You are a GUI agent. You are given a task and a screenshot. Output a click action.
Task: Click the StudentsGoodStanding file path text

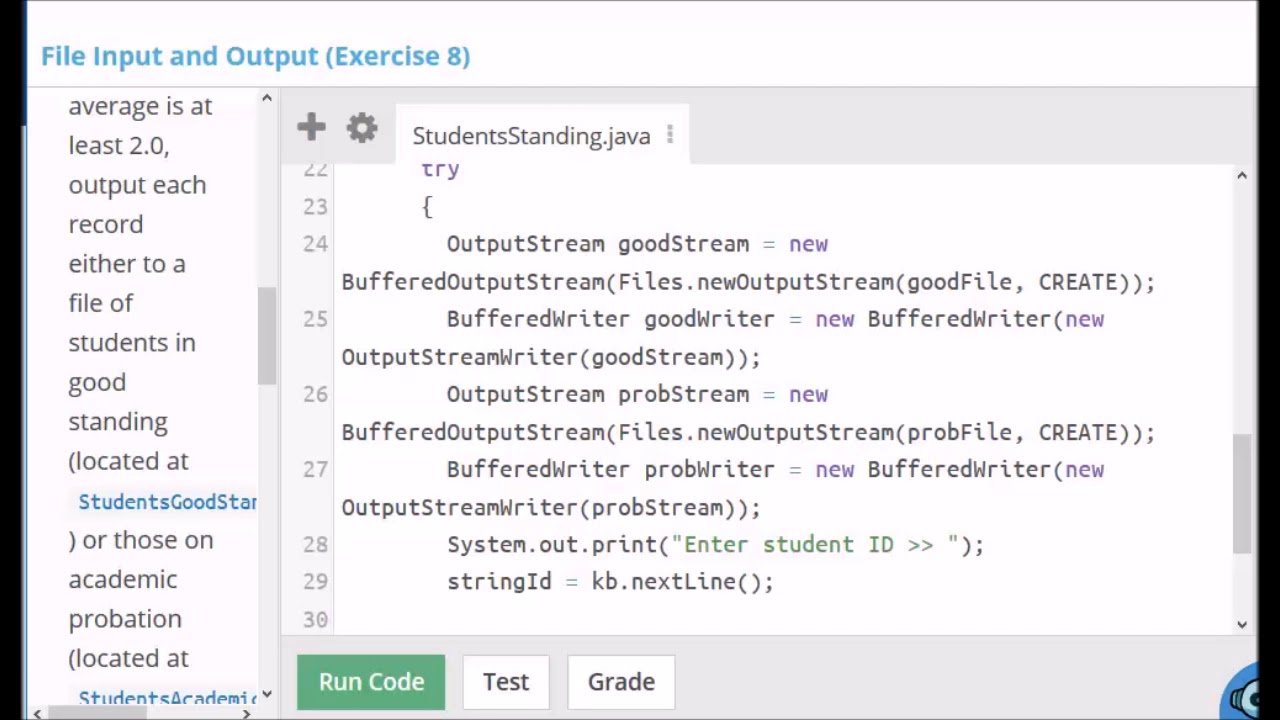click(167, 501)
